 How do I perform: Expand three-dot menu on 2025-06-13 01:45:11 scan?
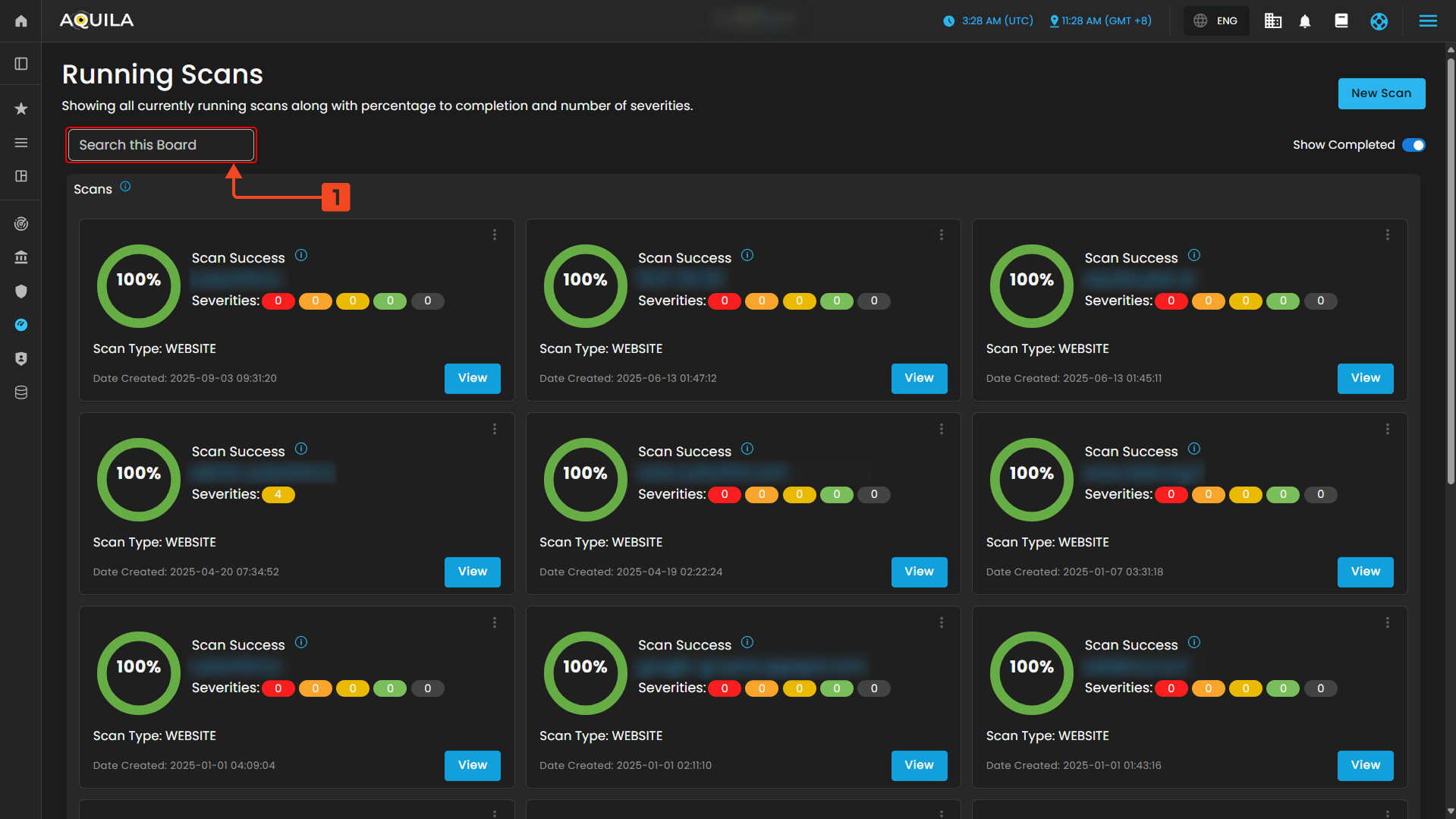click(x=1388, y=235)
